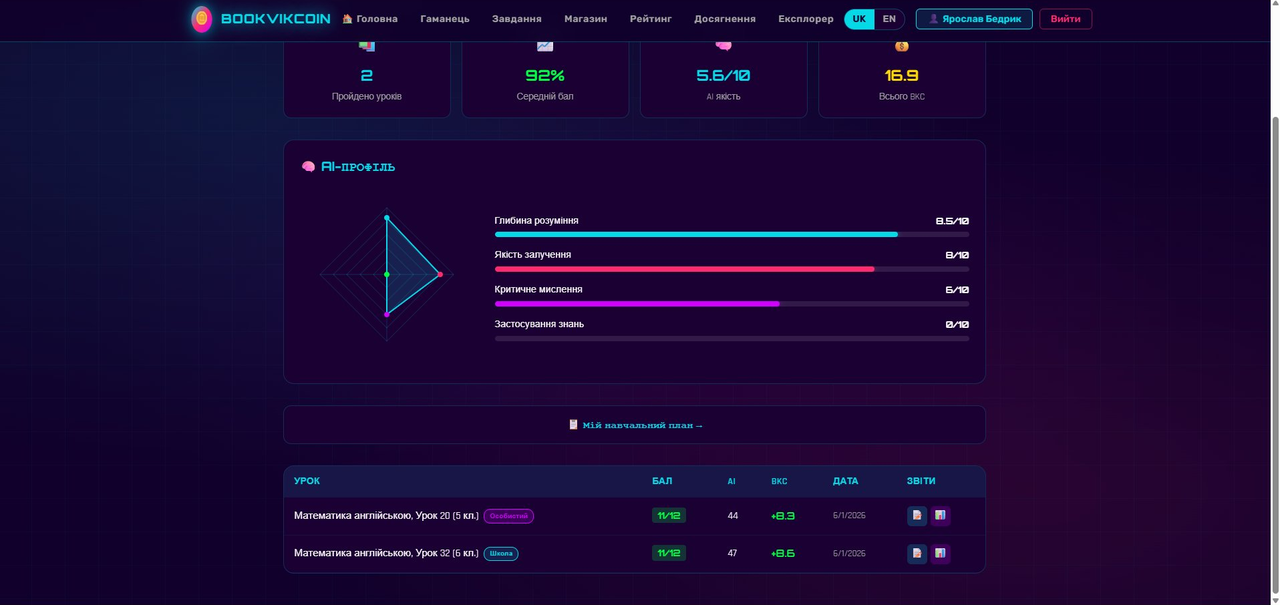Click the brain icon beside AI-профіль
The image size is (1280, 605).
click(309, 167)
